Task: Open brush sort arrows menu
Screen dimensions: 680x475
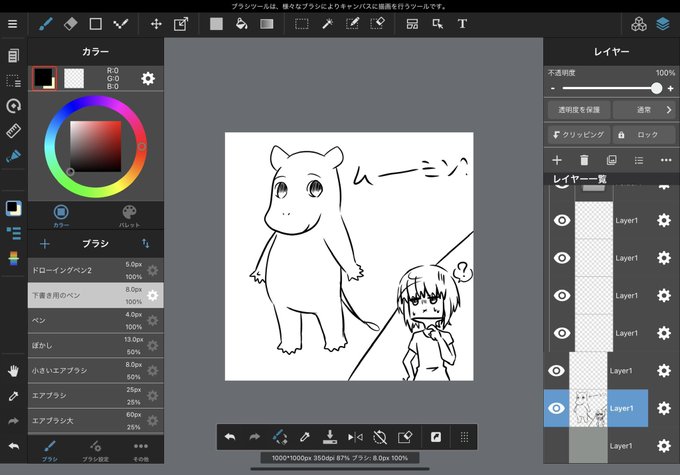Action: (x=146, y=244)
